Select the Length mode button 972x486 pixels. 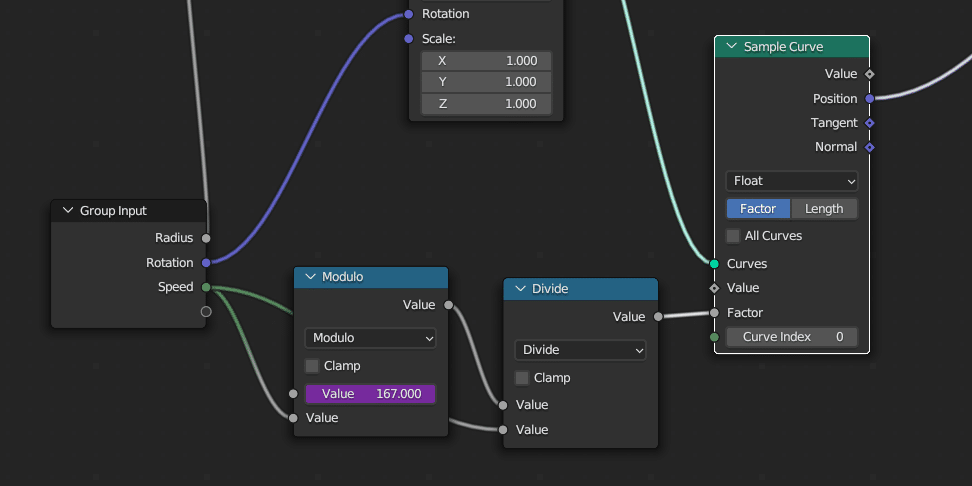click(x=824, y=209)
